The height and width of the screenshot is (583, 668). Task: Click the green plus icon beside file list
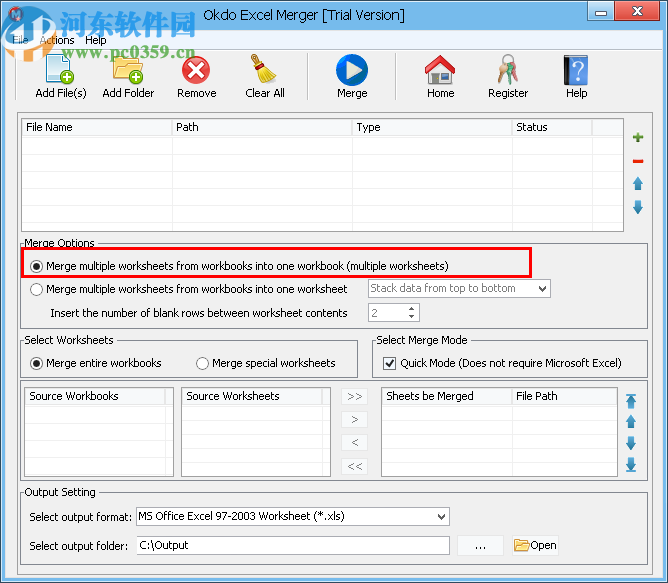(638, 137)
